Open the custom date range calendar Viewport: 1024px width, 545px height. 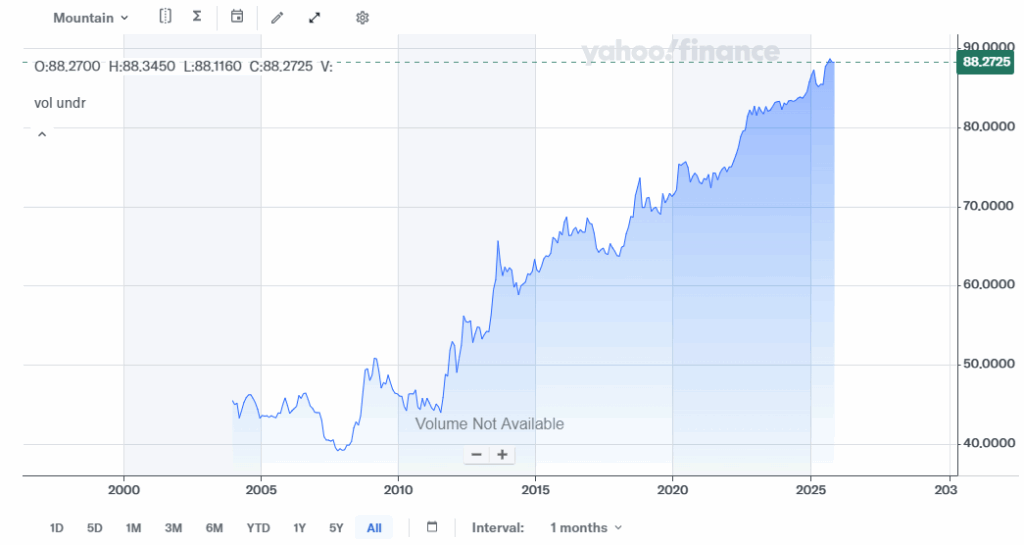coord(432,527)
